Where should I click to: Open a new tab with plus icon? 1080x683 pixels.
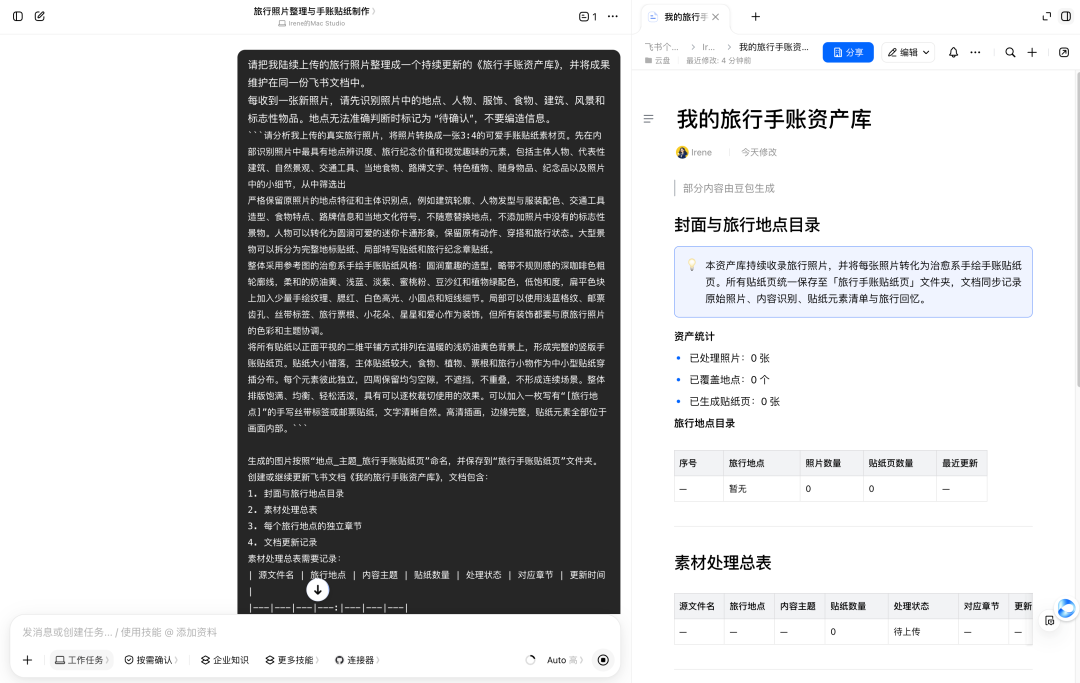pos(756,17)
